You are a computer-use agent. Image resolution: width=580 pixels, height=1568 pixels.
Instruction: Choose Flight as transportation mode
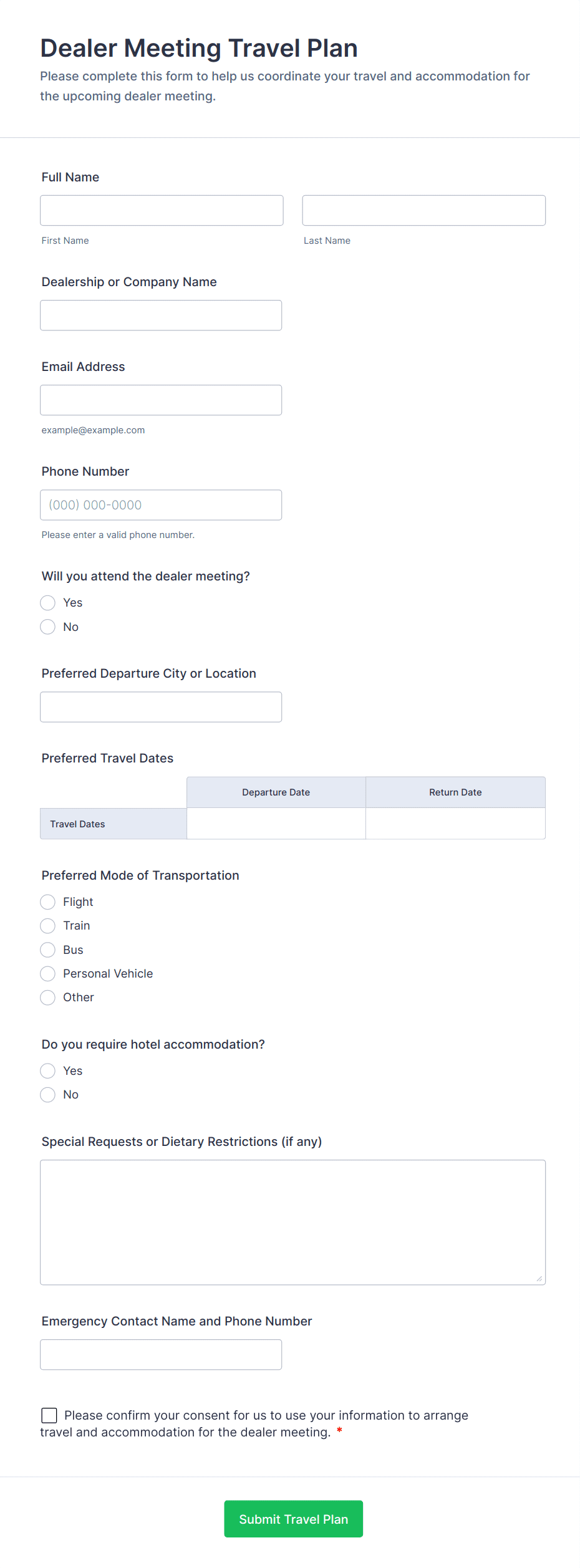[x=48, y=902]
